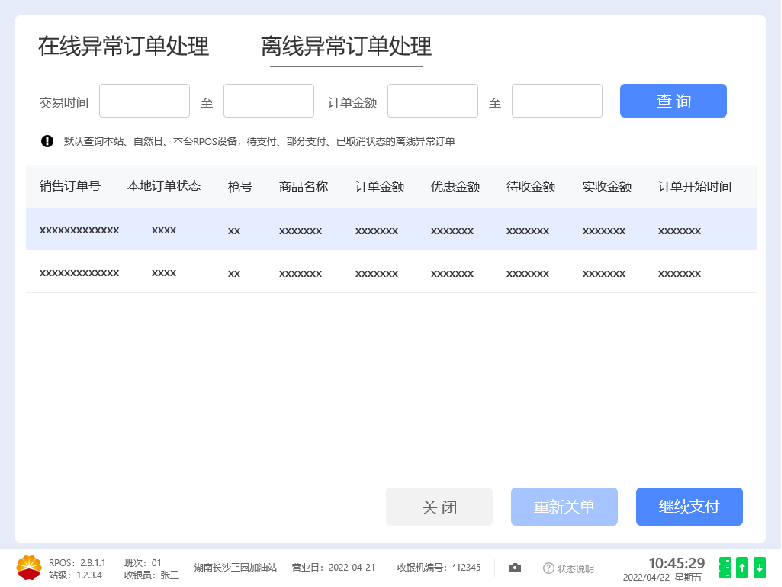Click the camera icon in status bar
Image resolution: width=782 pixels, height=587 pixels.
click(515, 568)
